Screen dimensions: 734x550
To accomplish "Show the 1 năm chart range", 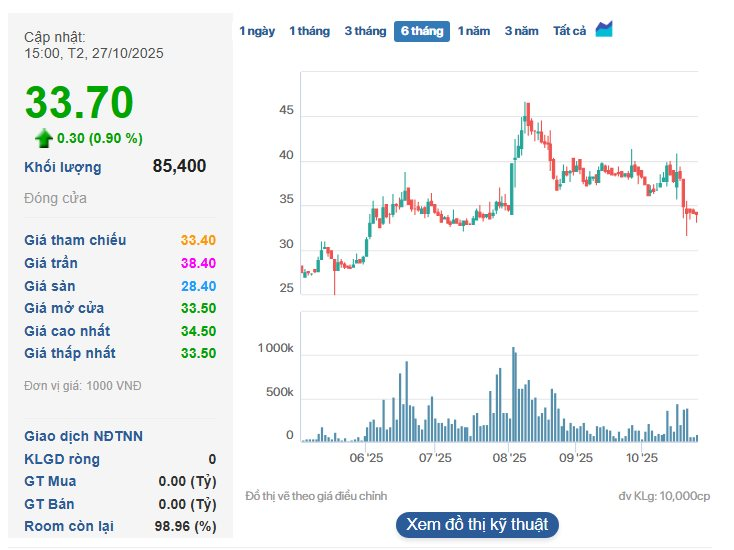I will pos(474,31).
